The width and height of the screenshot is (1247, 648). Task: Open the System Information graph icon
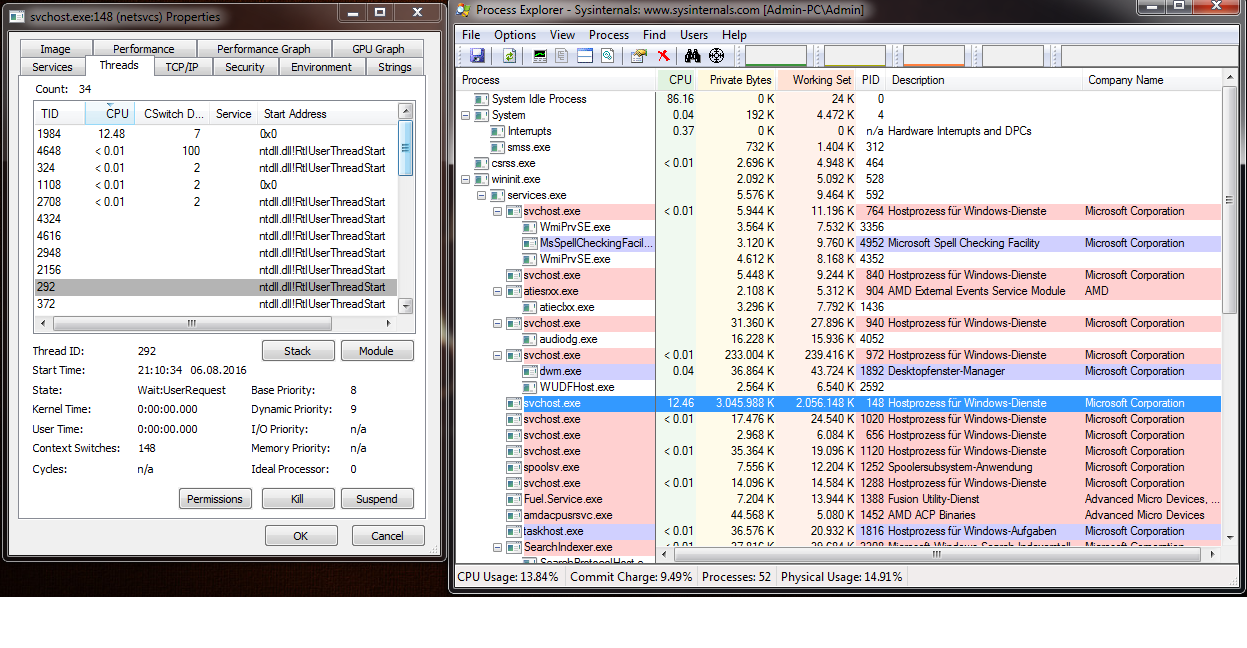click(x=541, y=56)
